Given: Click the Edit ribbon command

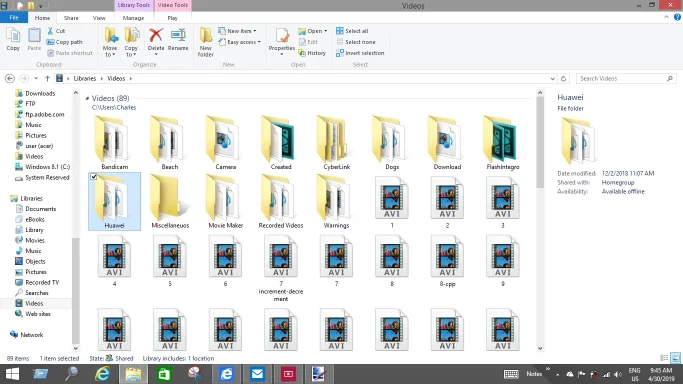Looking at the screenshot, I should [308, 42].
